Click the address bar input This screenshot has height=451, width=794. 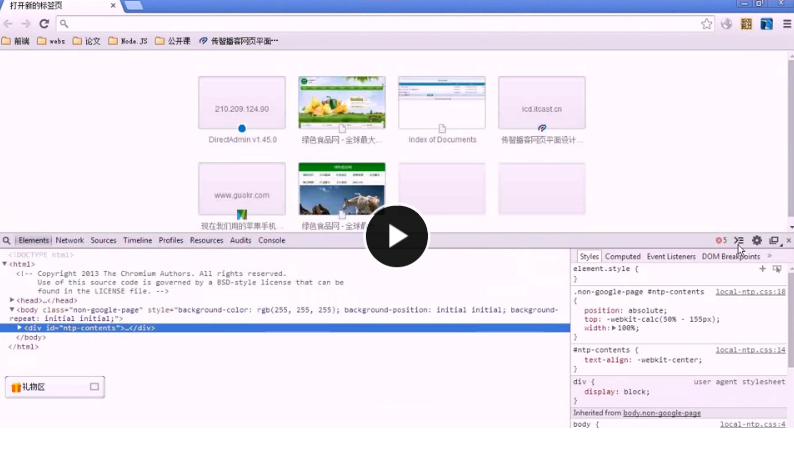click(385, 24)
